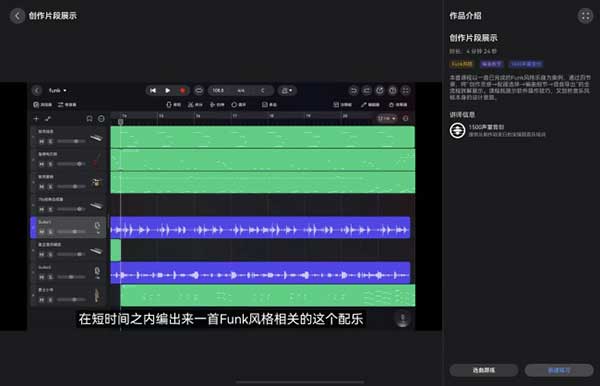600x386 pixels.
Task: Click the blue 1500 tag in 作品介绍
Action: 526,64
